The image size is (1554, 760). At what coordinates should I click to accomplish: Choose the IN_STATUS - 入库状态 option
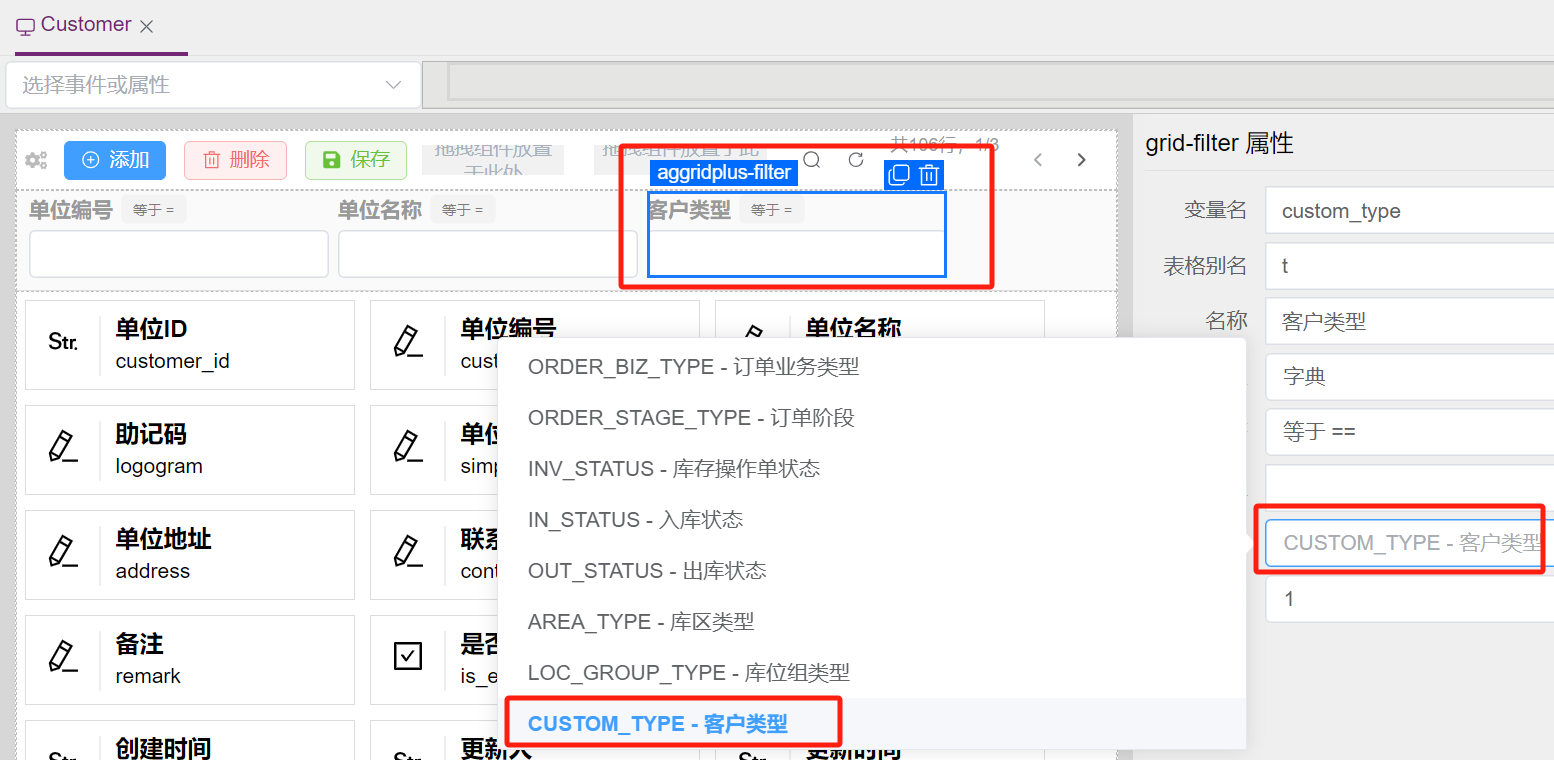635,520
